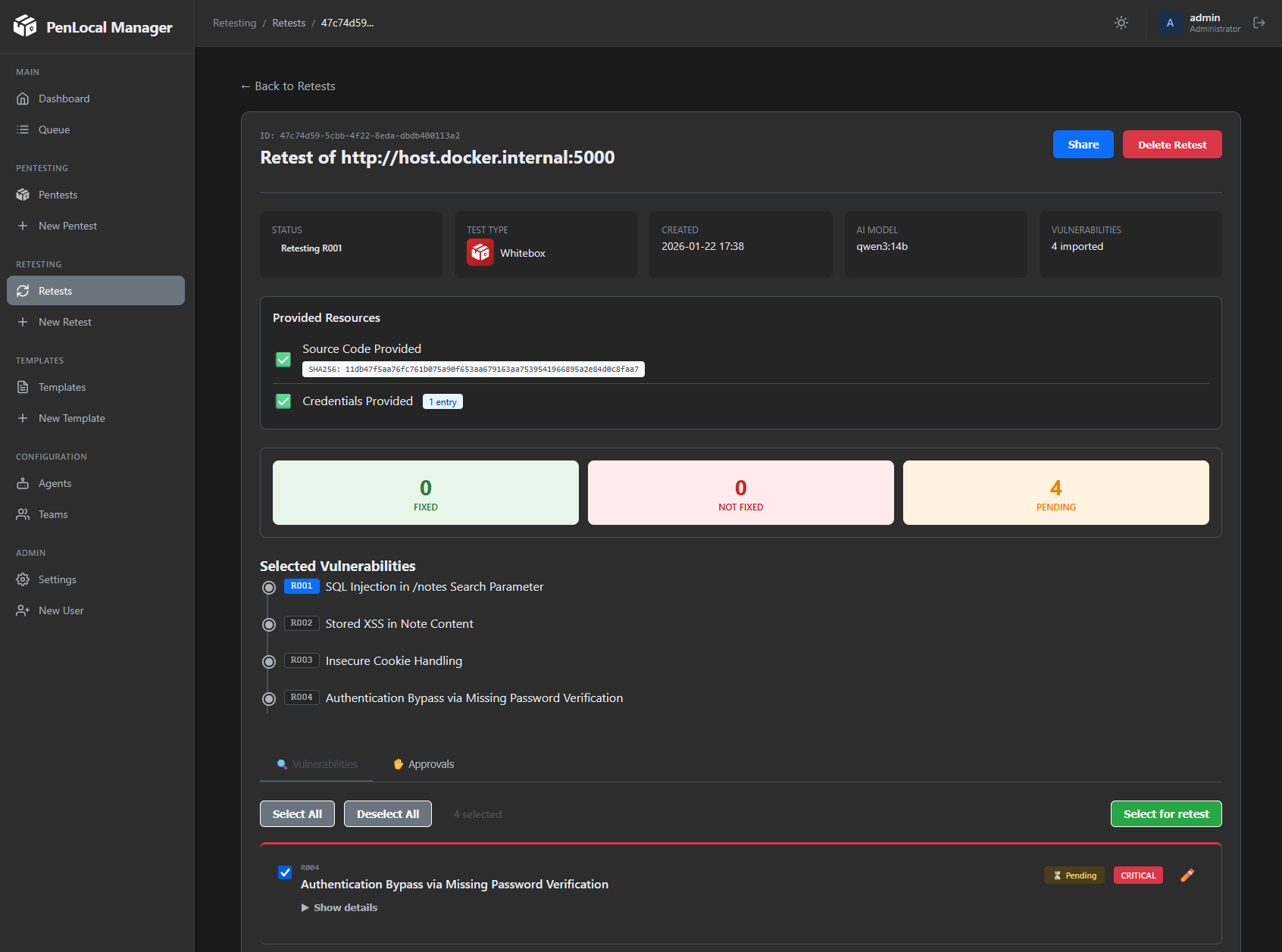Toggle the light/dark theme sun icon
1282x952 pixels.
pos(1121,23)
